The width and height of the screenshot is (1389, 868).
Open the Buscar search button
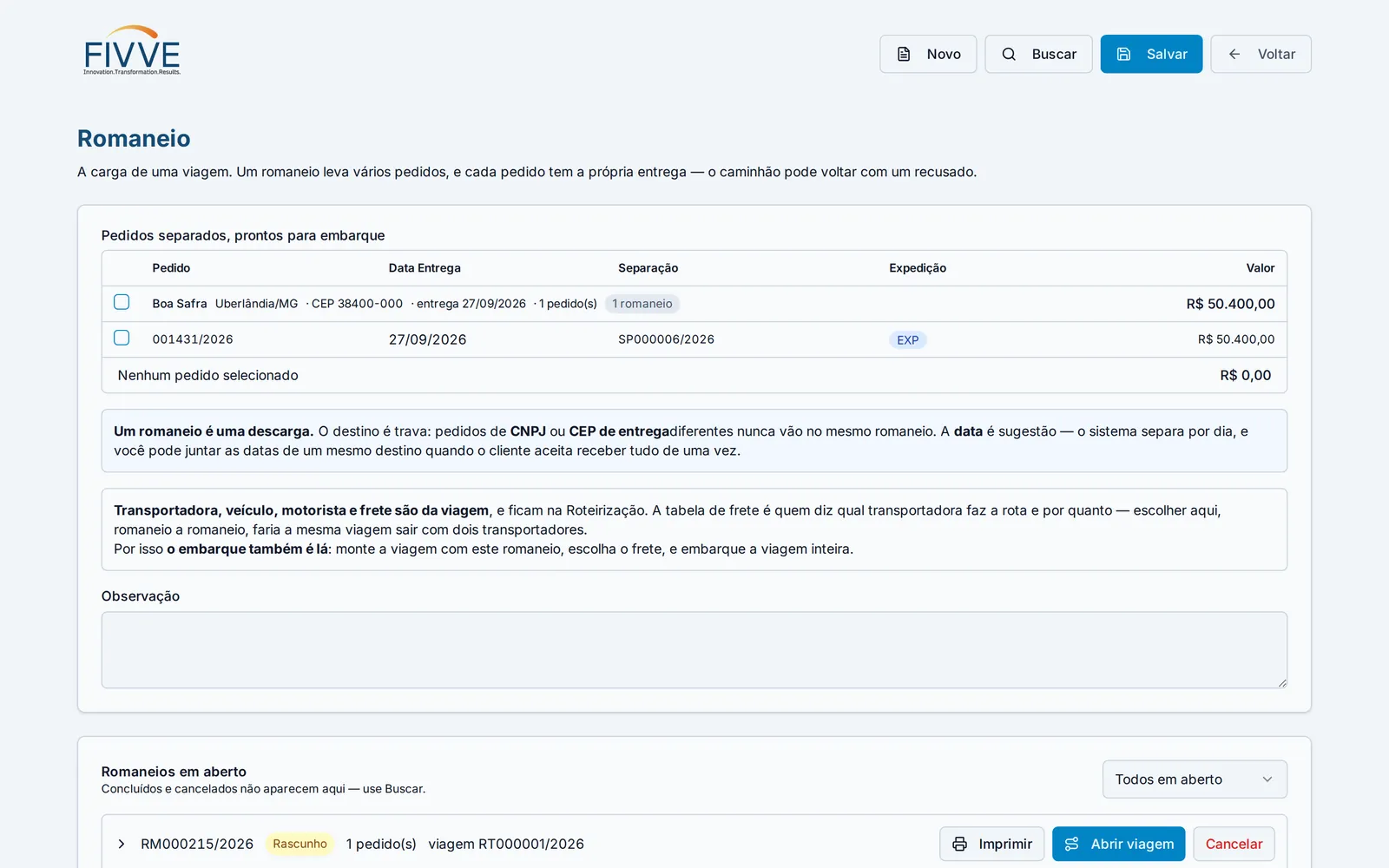pos(1038,54)
